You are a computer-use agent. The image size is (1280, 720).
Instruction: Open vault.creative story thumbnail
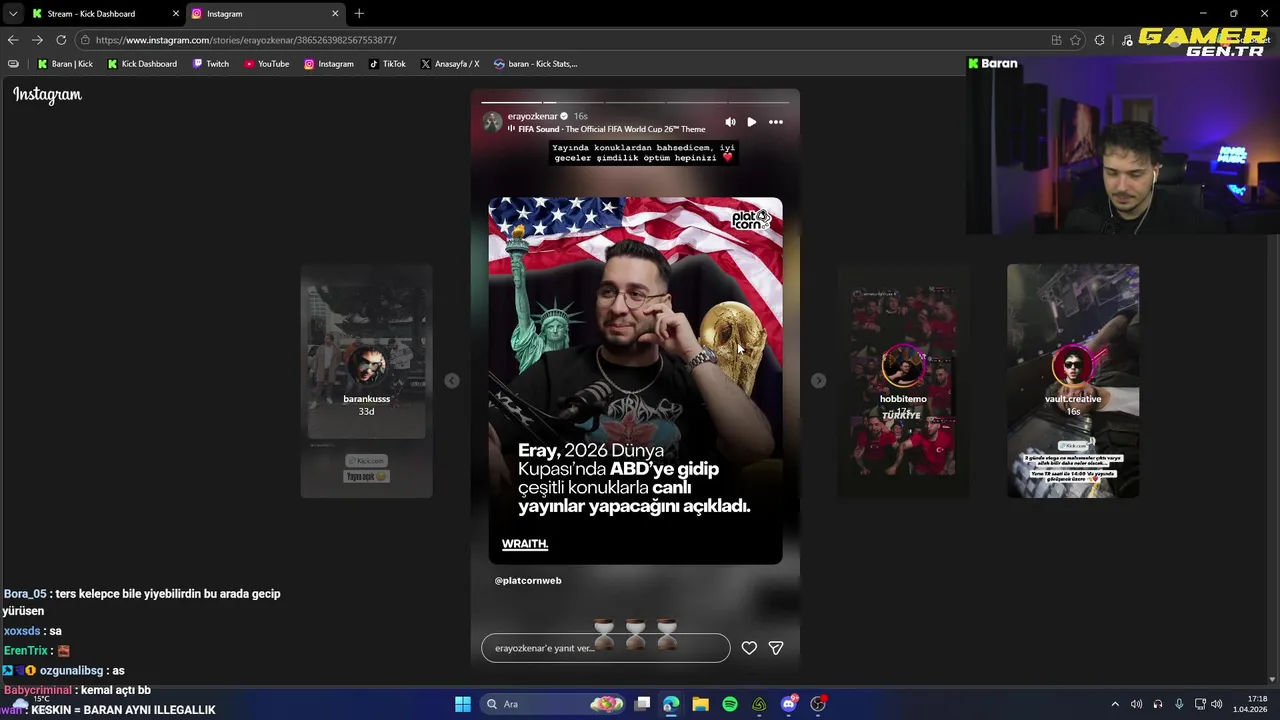1073,381
